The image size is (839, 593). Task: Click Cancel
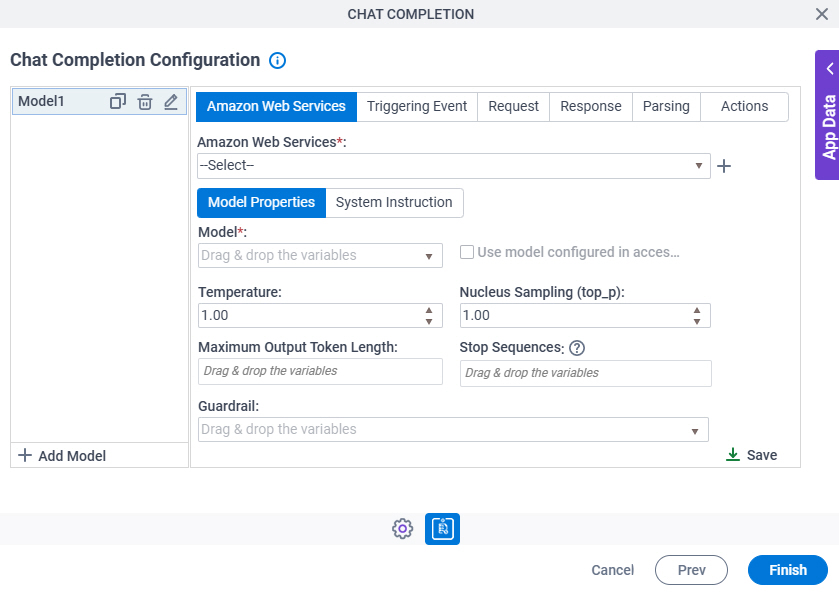point(613,571)
